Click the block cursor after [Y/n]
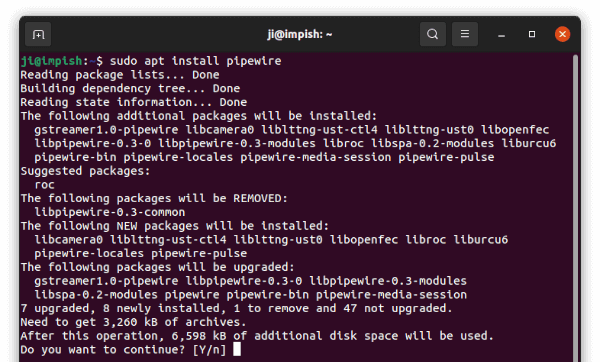Image resolution: width=600 pixels, height=362 pixels. point(237,349)
